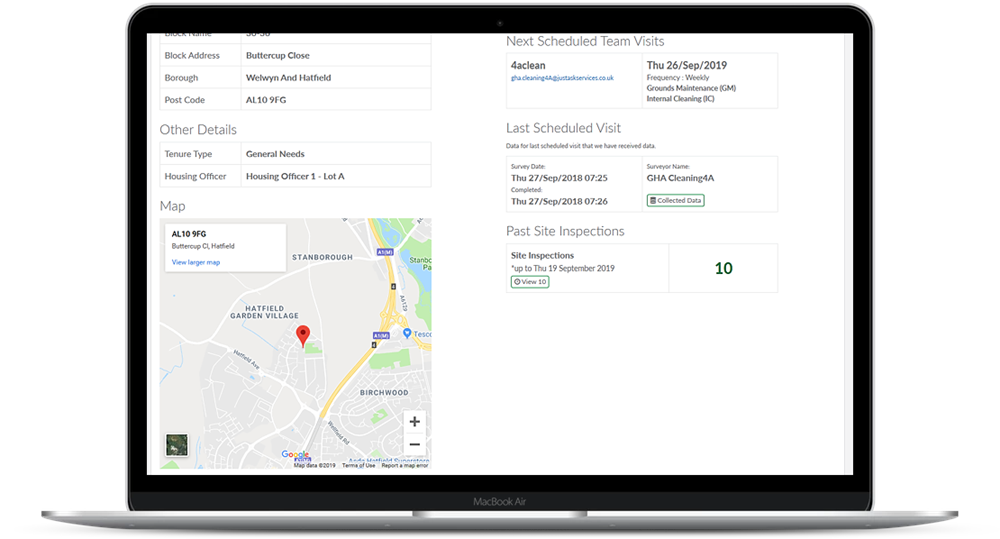Click the Welwyn And Hatfield borough value

point(288,77)
